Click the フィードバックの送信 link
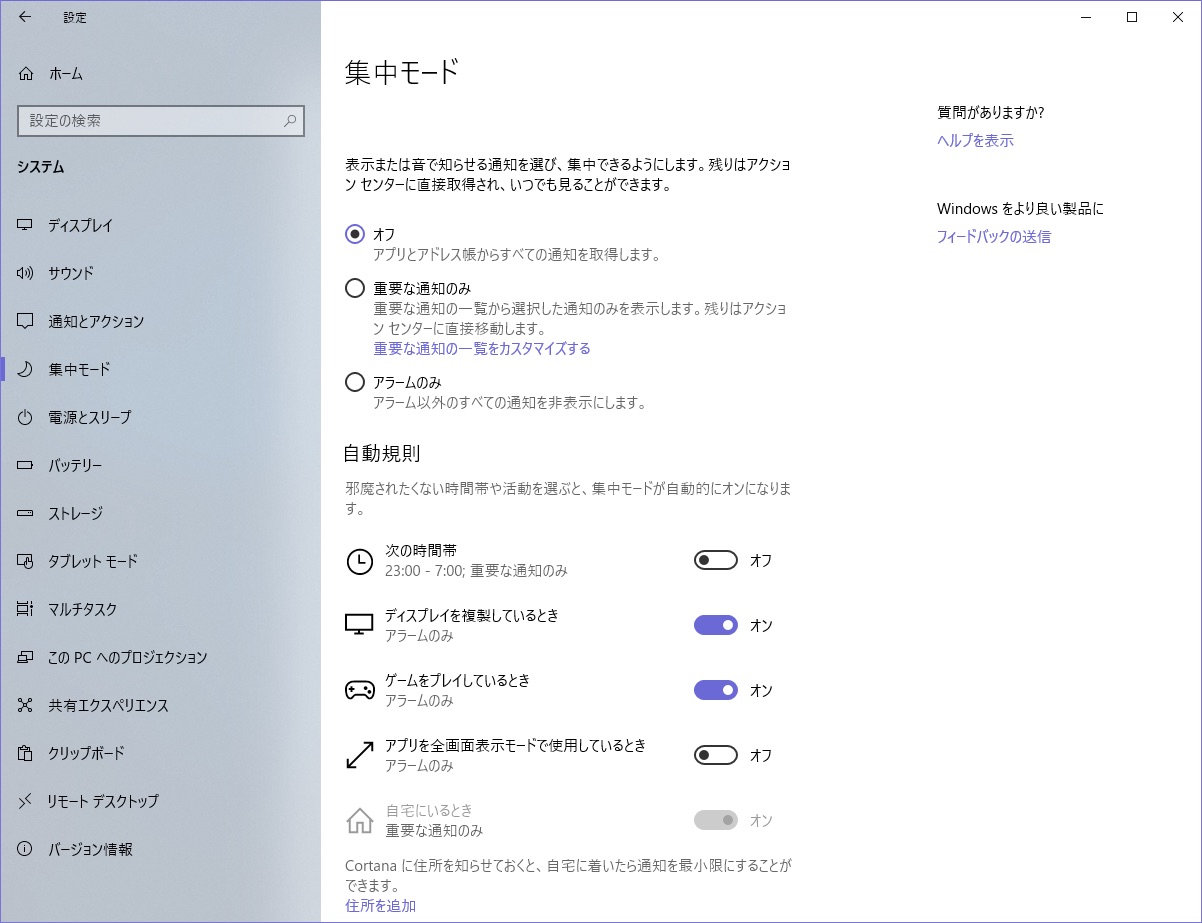This screenshot has width=1202, height=923. pyautogui.click(x=994, y=236)
